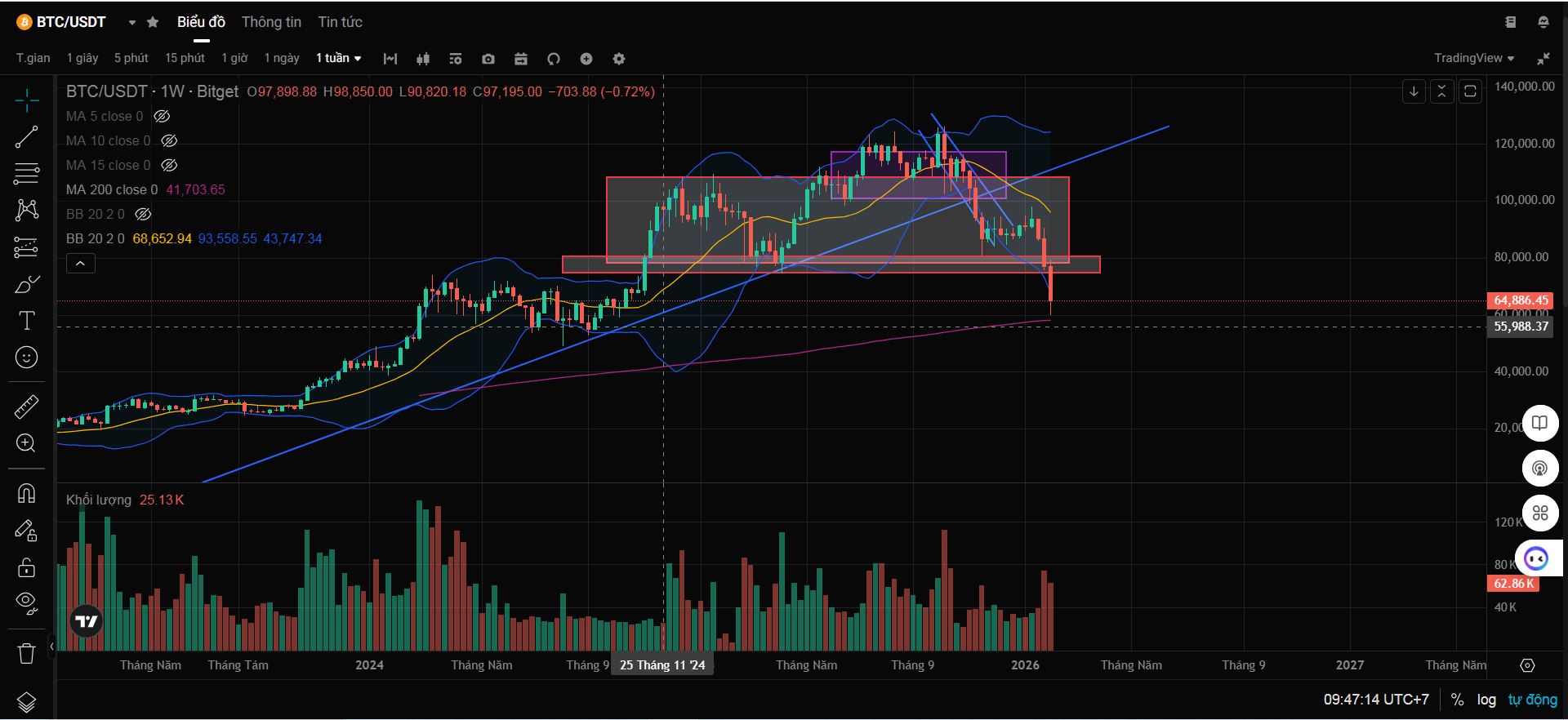Switch to the Tin tức tab

pos(340,22)
